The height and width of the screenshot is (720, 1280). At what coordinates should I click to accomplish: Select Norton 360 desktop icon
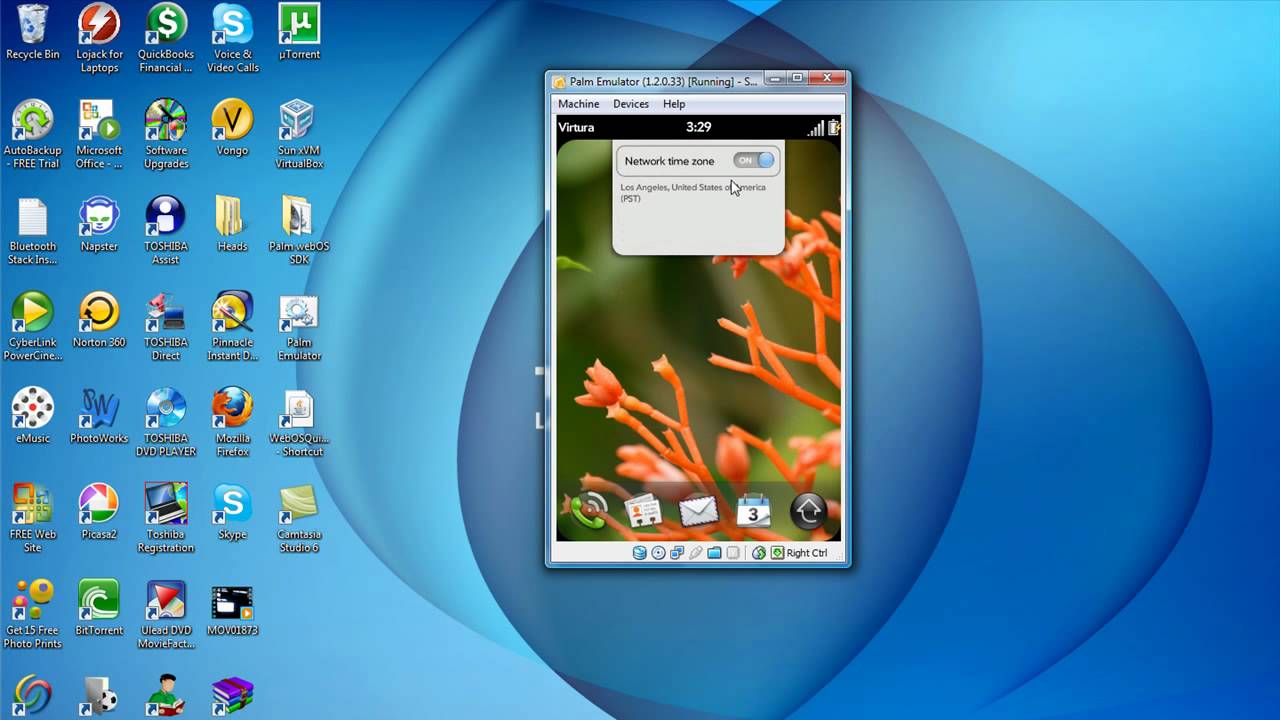[x=99, y=320]
